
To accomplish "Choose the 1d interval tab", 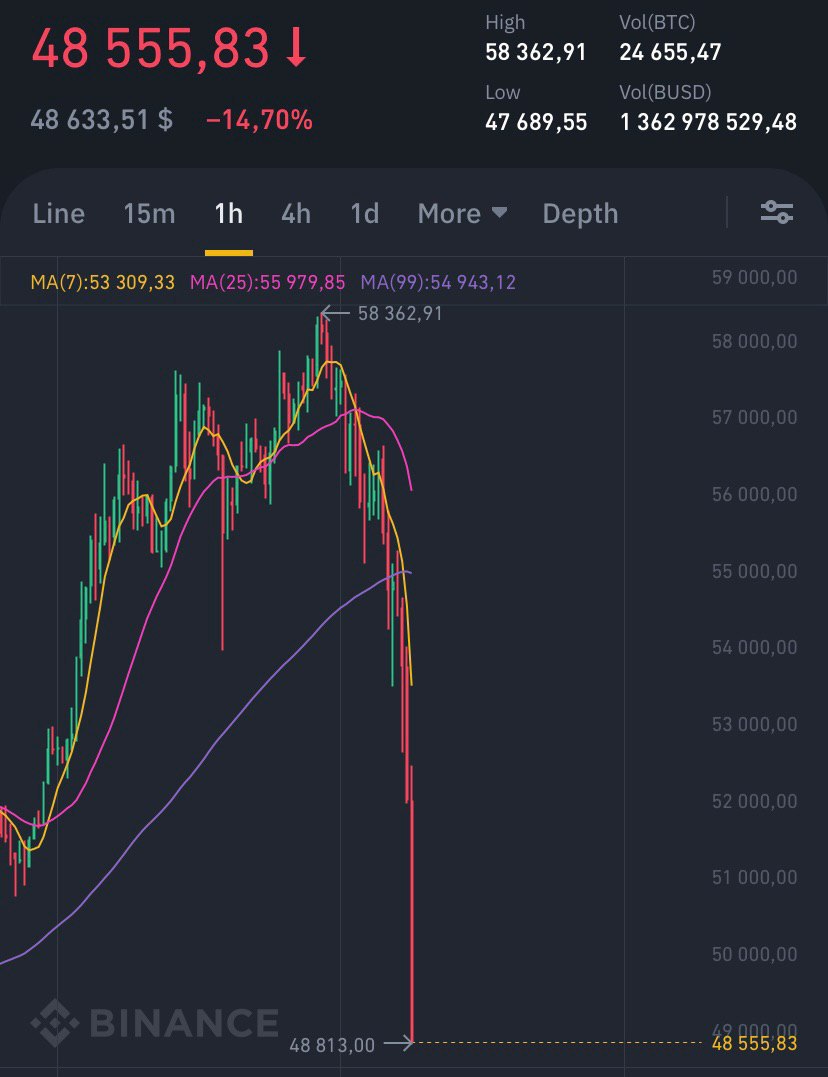I will click(364, 214).
